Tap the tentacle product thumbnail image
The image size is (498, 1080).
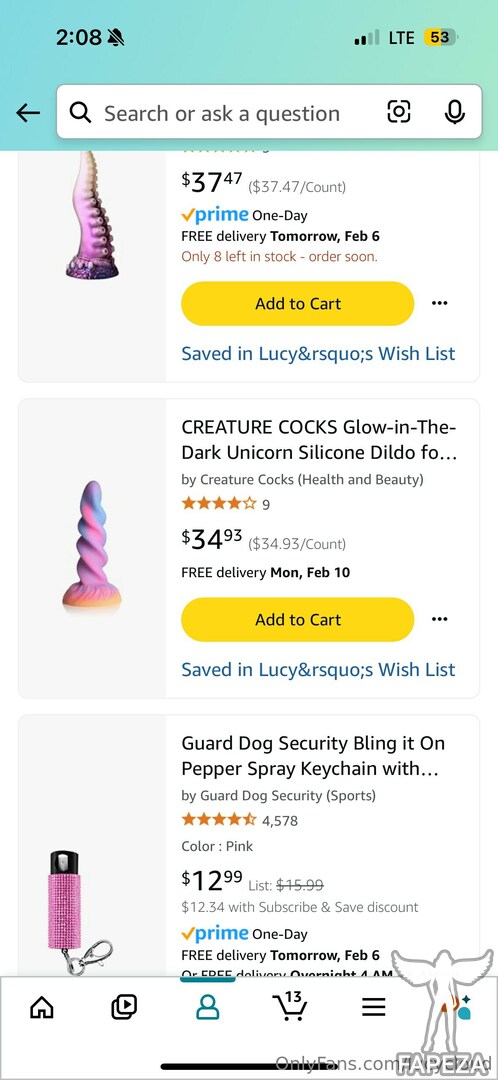click(x=93, y=215)
